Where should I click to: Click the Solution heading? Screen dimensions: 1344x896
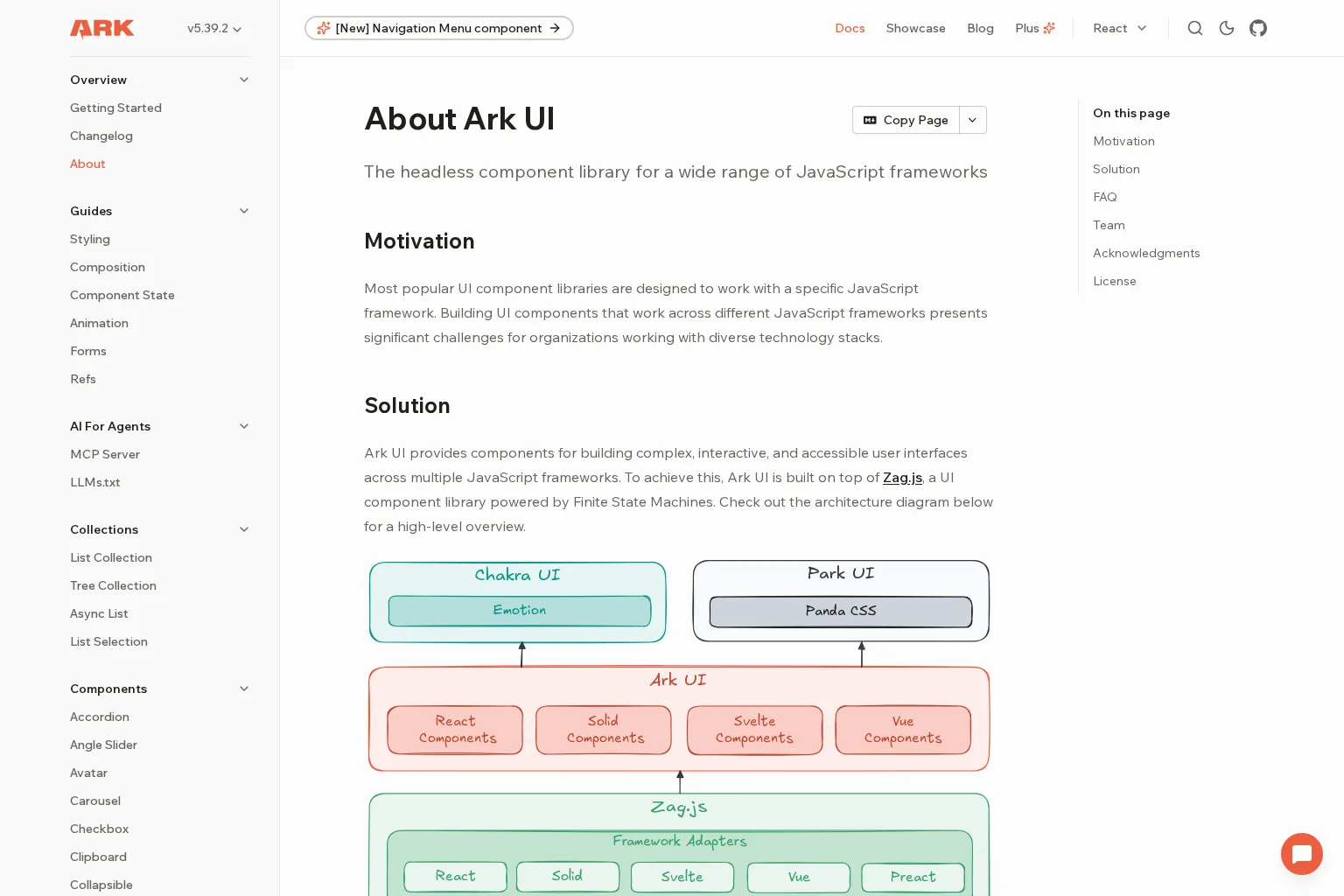tap(407, 406)
